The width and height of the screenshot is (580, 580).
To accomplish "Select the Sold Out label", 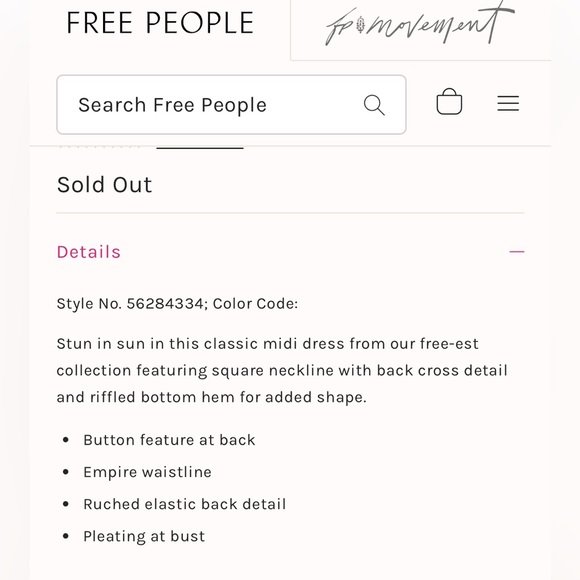I will click(104, 185).
